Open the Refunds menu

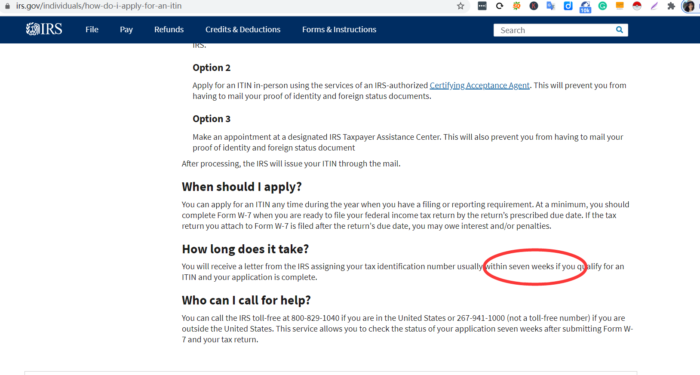point(169,29)
